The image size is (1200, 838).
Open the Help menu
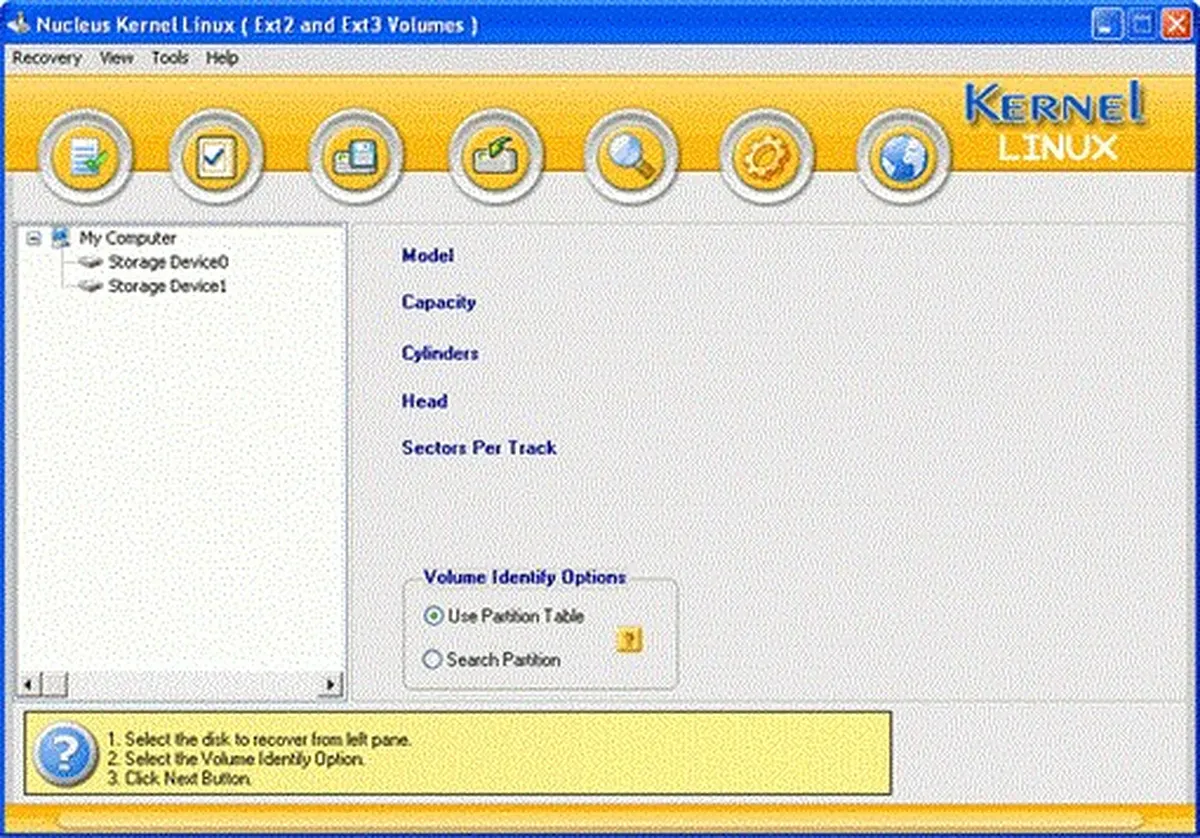[222, 58]
